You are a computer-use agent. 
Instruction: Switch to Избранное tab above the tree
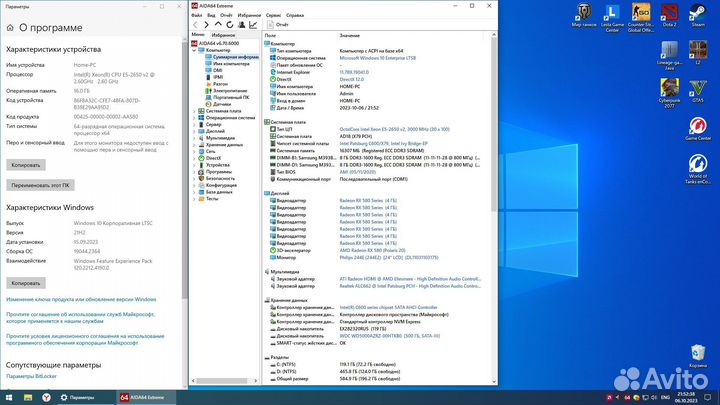(223, 35)
